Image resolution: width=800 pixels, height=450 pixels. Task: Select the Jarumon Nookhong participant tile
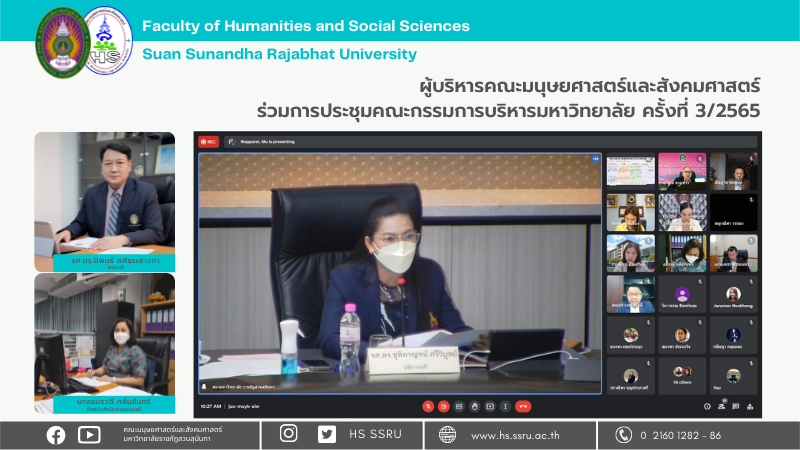point(733,294)
